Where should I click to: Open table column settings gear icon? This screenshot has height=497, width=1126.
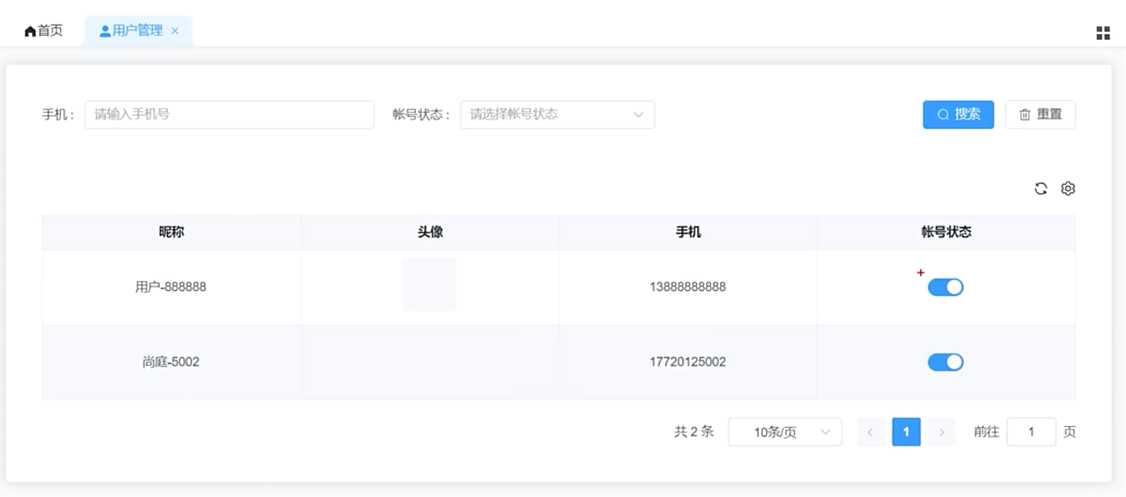[1068, 189]
